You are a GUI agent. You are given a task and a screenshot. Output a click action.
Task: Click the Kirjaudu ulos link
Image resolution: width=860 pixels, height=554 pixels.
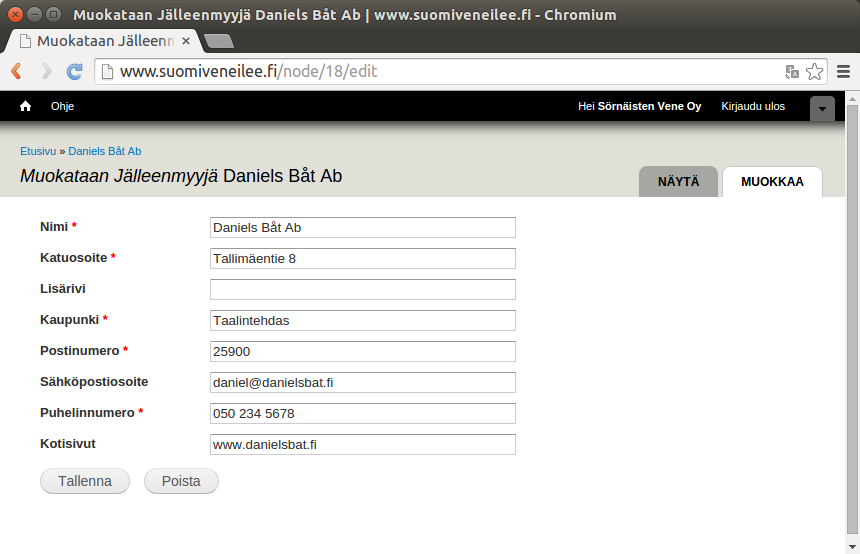[x=752, y=106]
